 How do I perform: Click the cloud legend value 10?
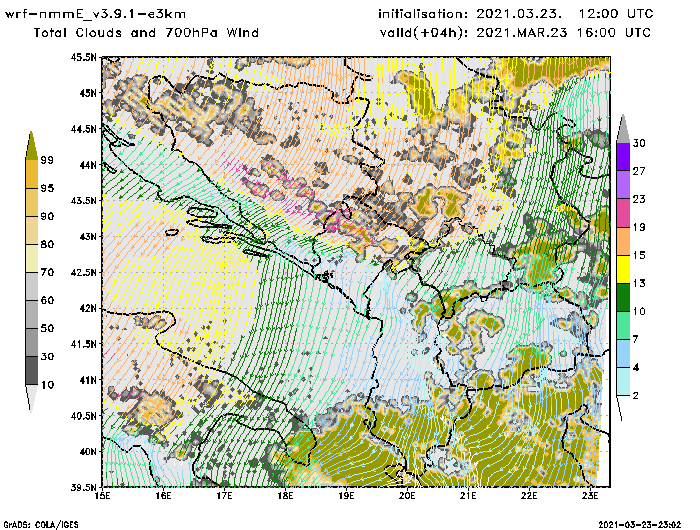tap(47, 385)
